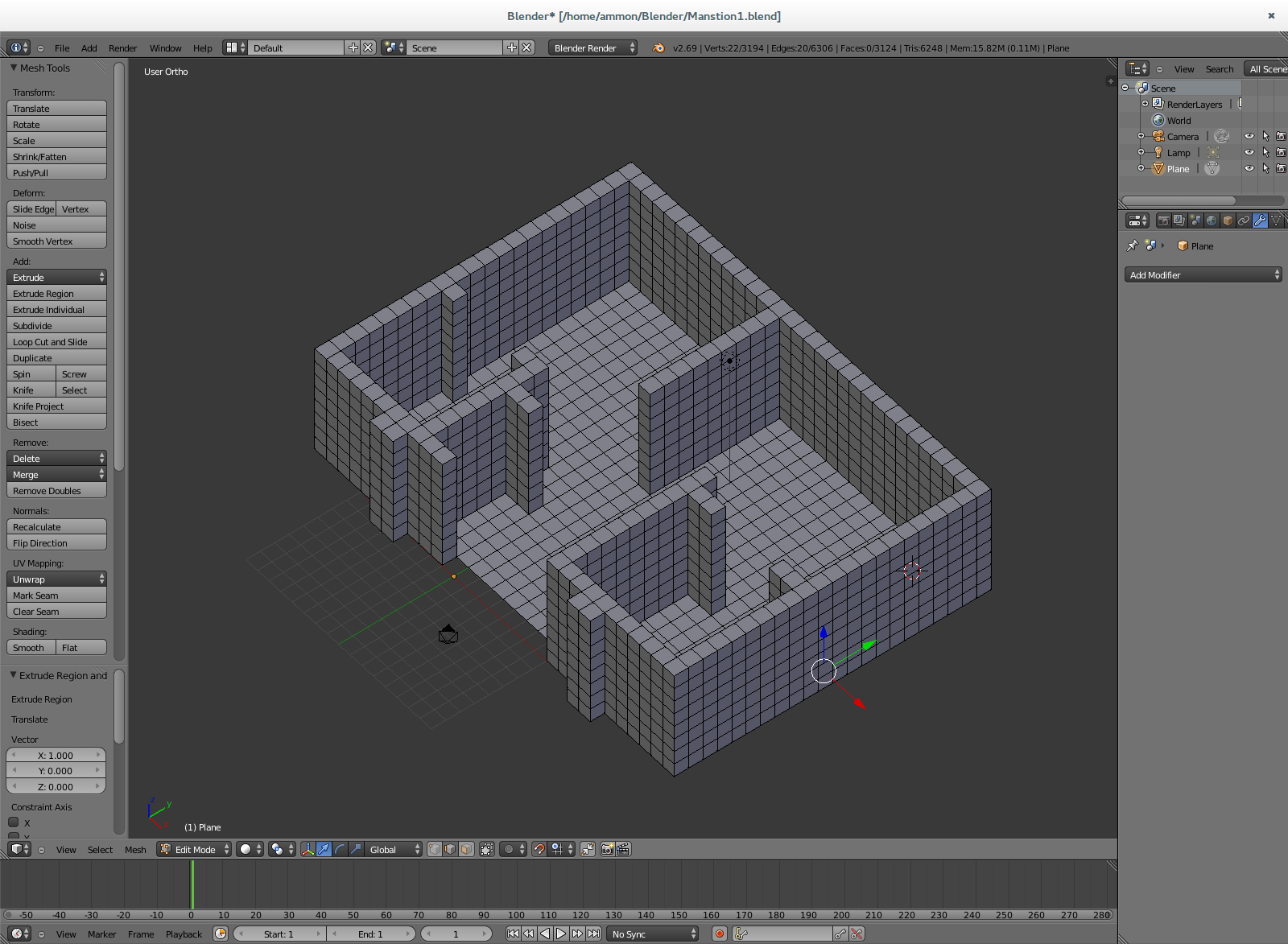Click the OpenGL render image camera icon
The image size is (1288, 944).
[x=608, y=849]
